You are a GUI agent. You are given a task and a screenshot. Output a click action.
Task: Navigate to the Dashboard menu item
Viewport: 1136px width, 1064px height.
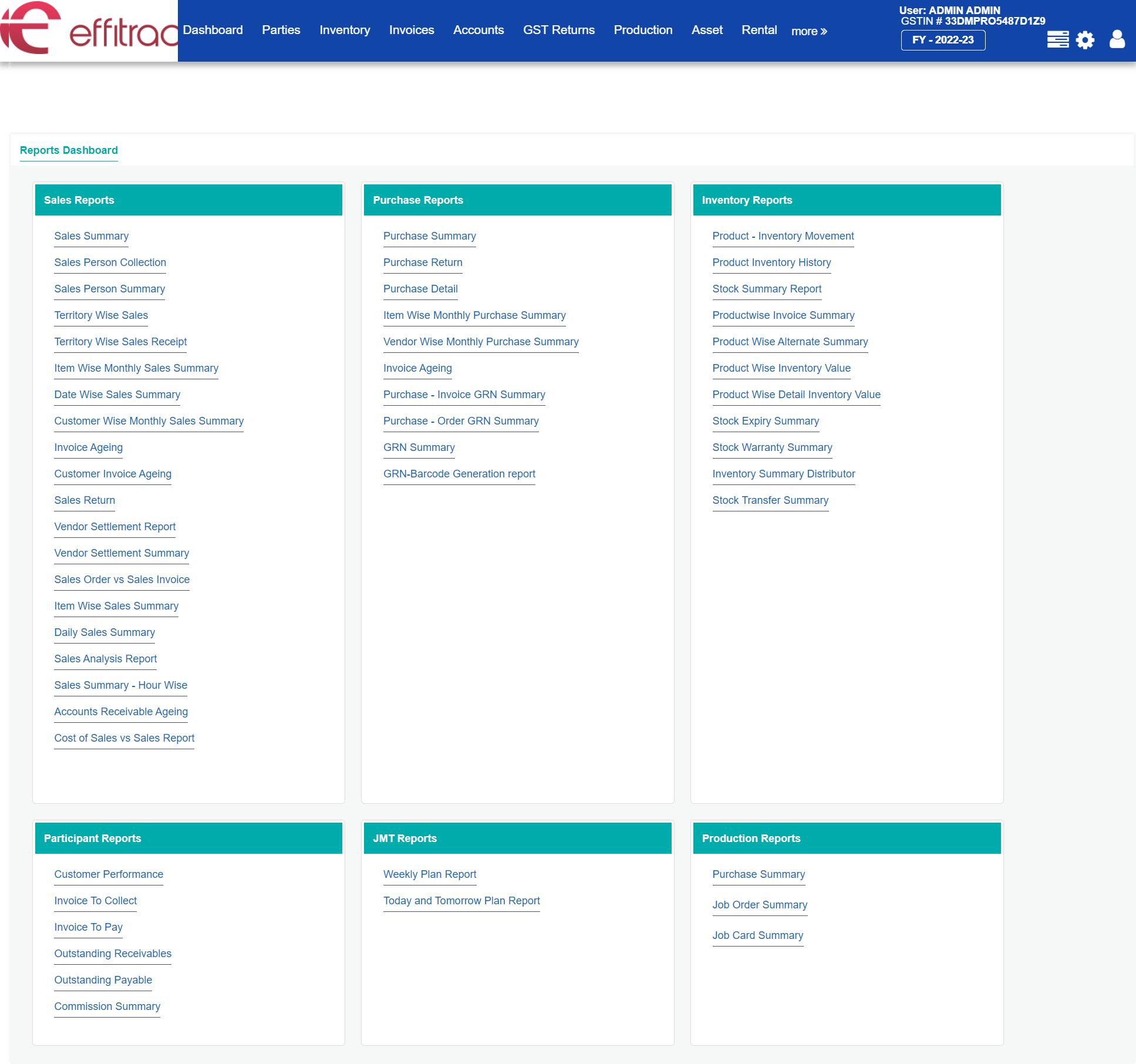[x=213, y=29]
